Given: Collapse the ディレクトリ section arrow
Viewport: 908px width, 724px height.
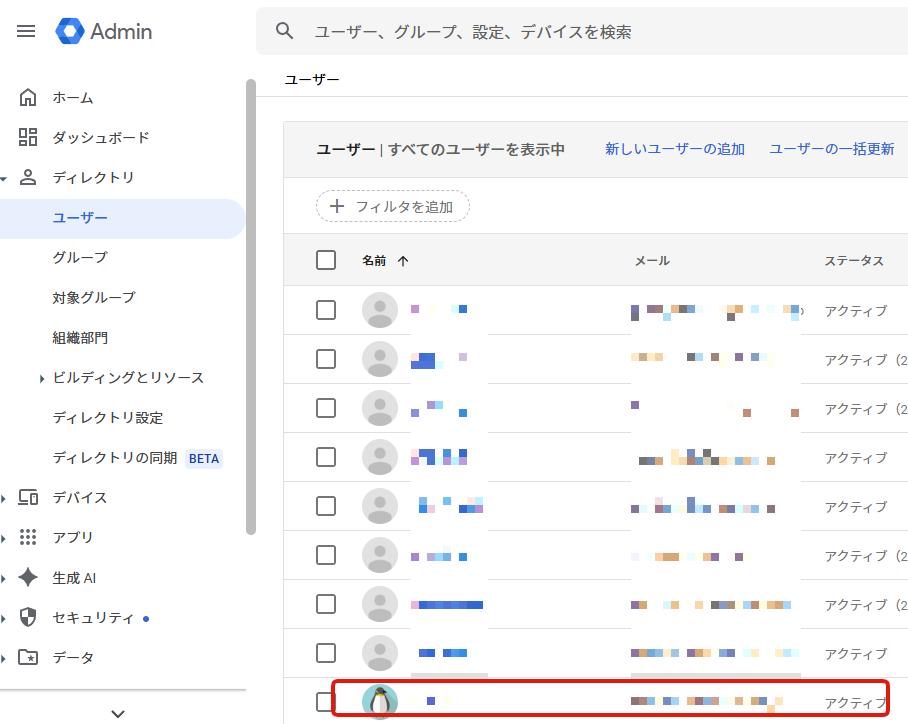Looking at the screenshot, I should pos(4,178).
